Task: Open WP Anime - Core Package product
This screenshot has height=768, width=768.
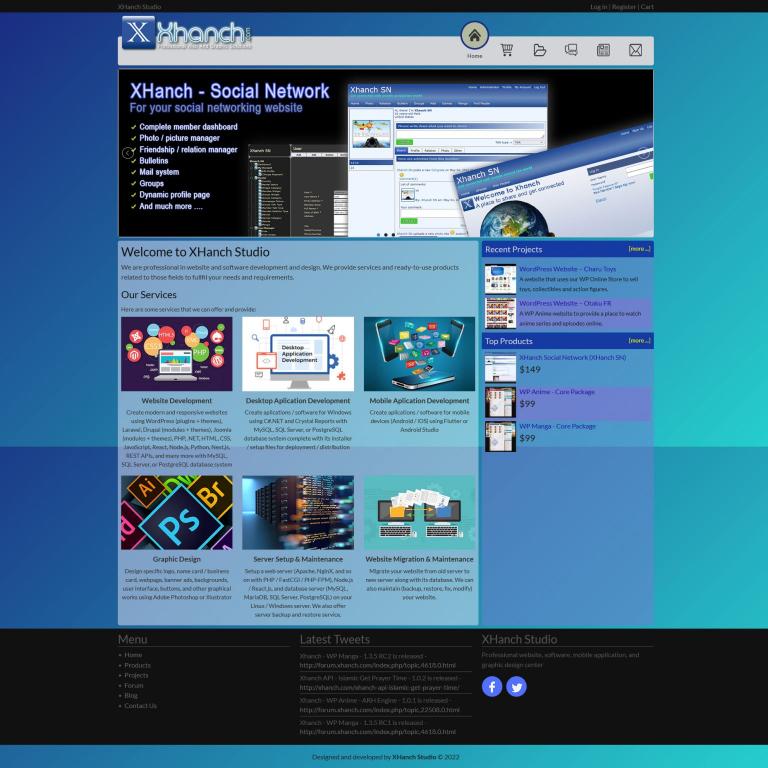Action: coord(556,392)
